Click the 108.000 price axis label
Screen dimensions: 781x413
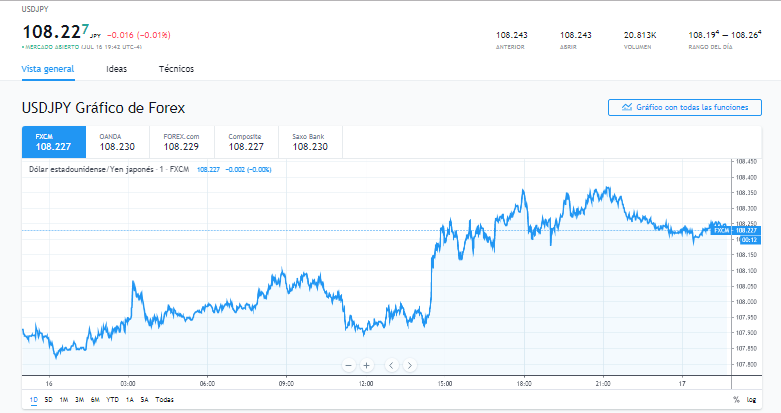tap(746, 302)
